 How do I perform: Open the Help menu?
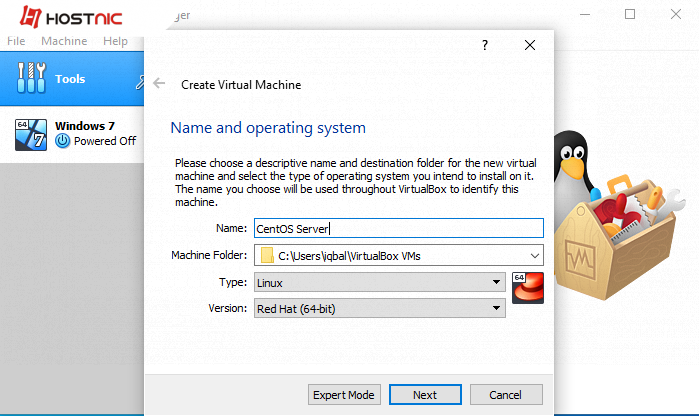pos(115,41)
